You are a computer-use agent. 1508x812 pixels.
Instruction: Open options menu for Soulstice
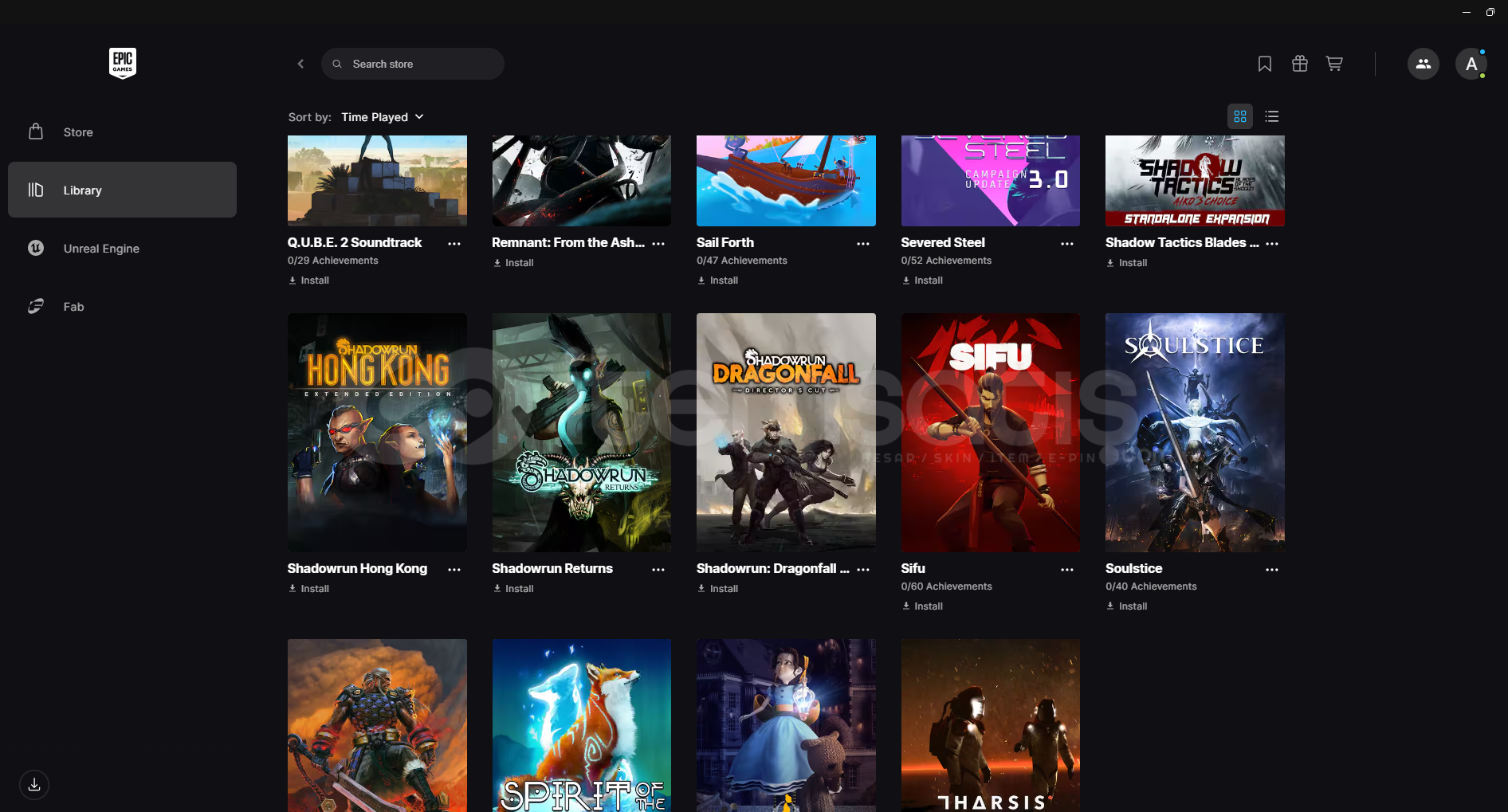coord(1272,570)
